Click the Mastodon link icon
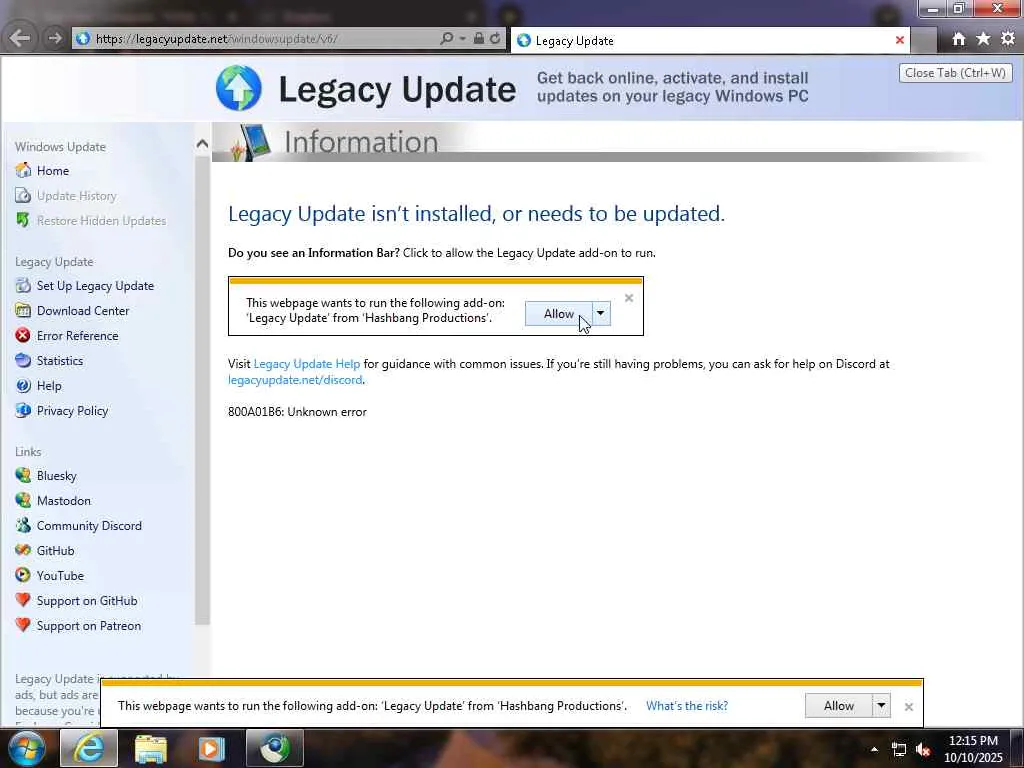This screenshot has height=768, width=1024. 23,500
